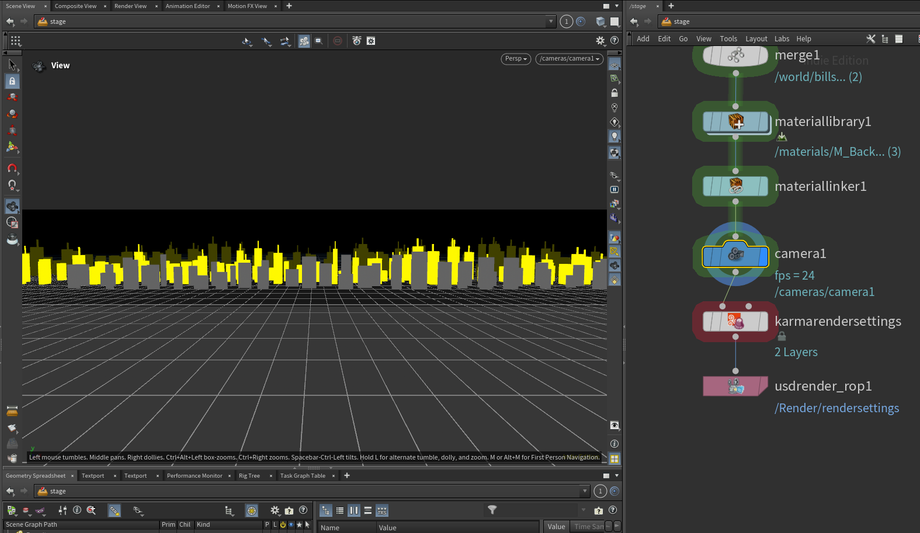Click the materiallibrary1 node icon

click(x=735, y=122)
